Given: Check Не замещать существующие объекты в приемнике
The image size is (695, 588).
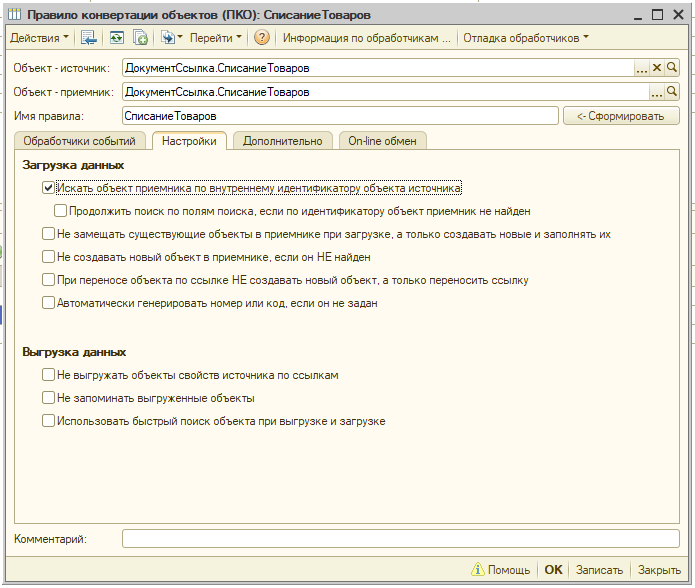Looking at the screenshot, I should [x=48, y=234].
